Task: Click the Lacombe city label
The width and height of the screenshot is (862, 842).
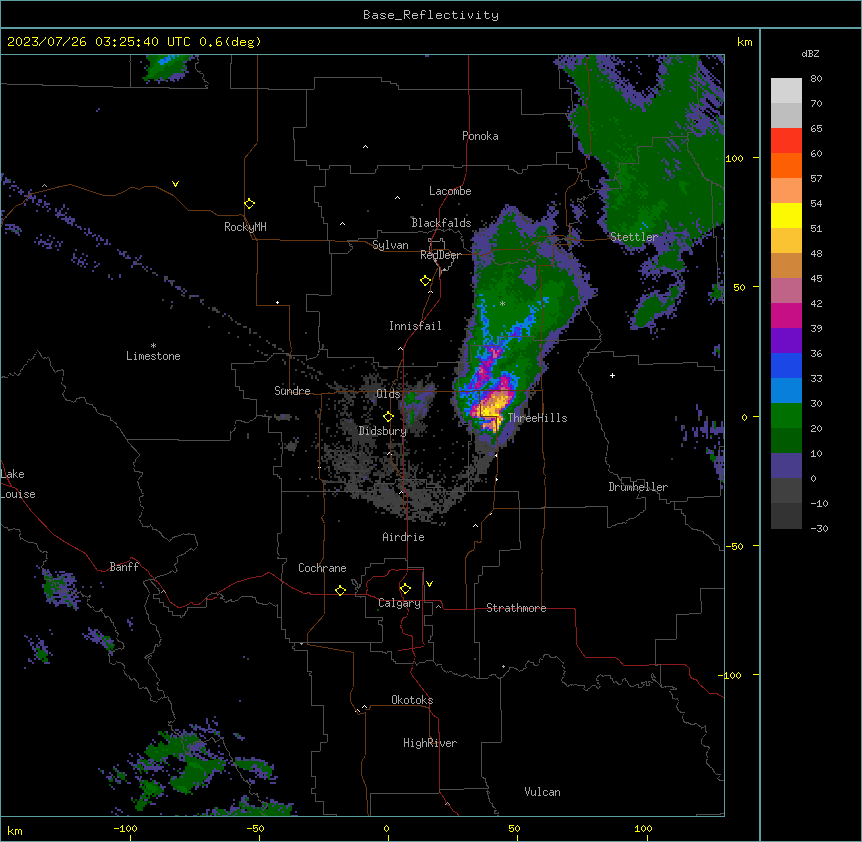Action: point(450,191)
